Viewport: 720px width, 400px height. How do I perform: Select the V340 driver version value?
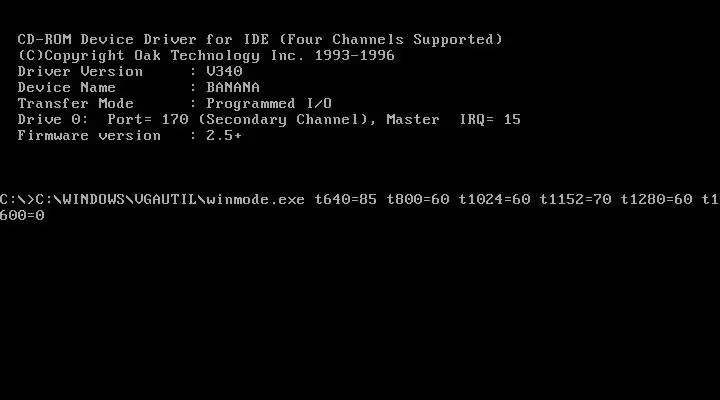click(x=224, y=72)
